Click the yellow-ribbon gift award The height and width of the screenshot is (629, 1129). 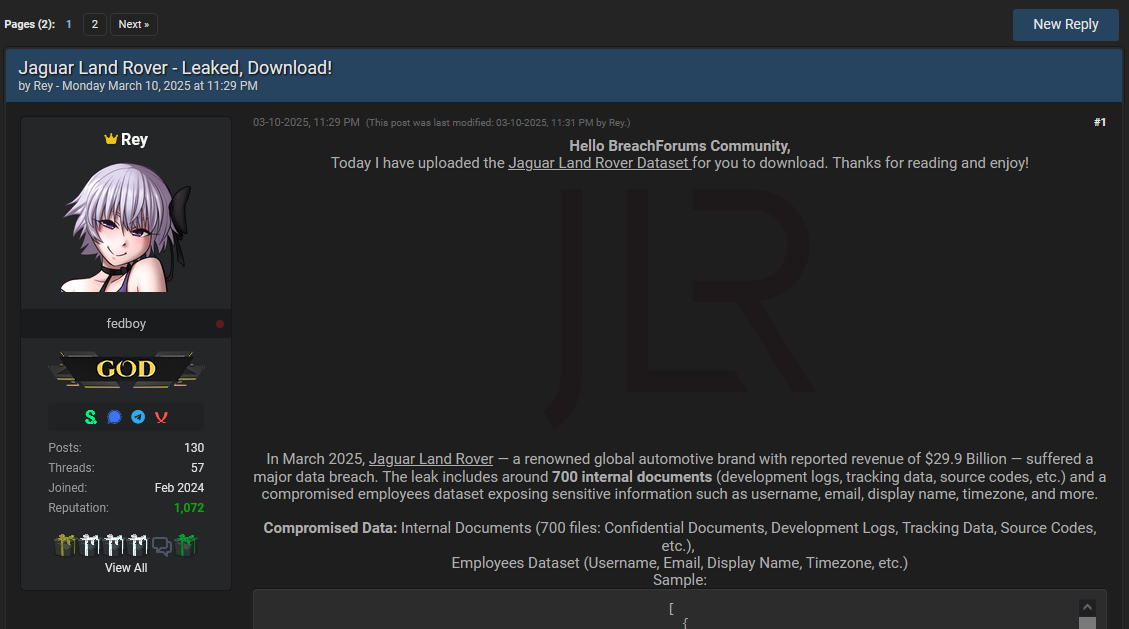click(x=65, y=546)
